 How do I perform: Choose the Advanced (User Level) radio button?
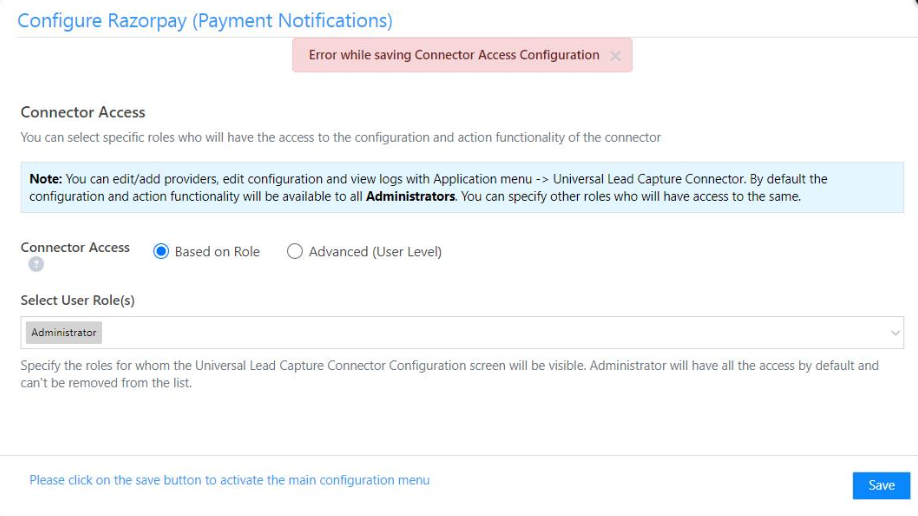pos(295,252)
